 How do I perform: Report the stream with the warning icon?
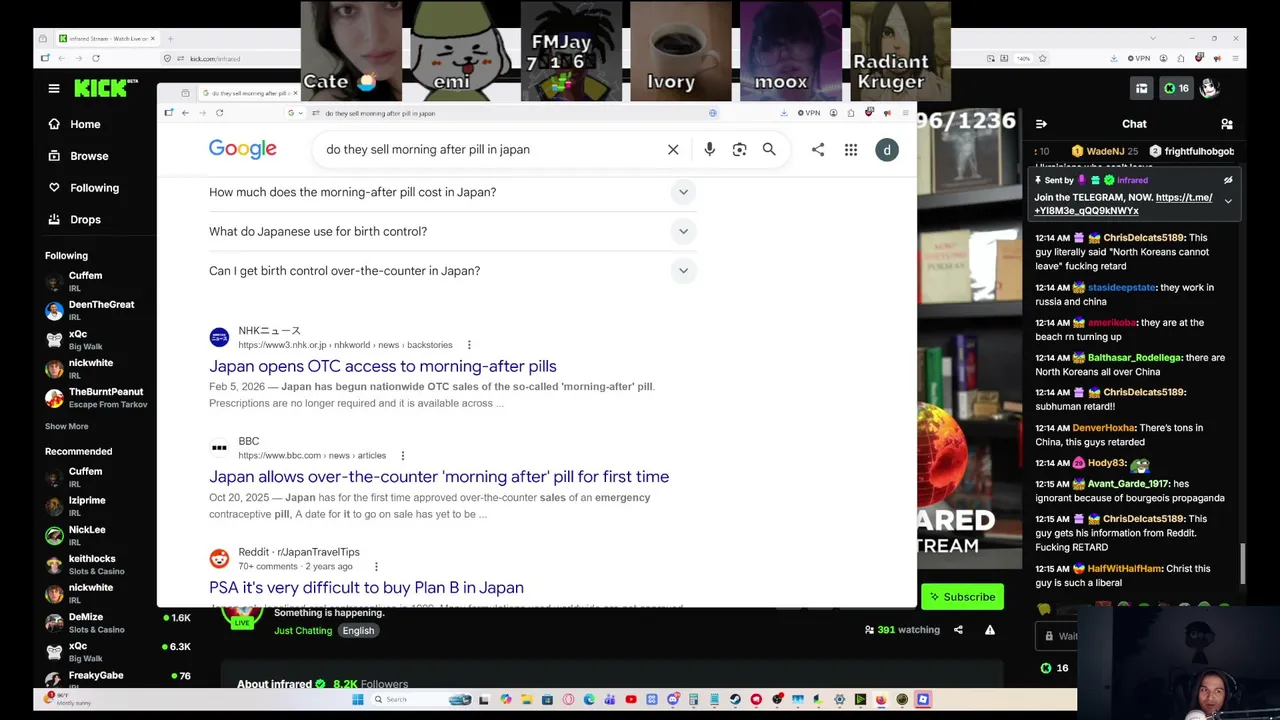pos(990,630)
